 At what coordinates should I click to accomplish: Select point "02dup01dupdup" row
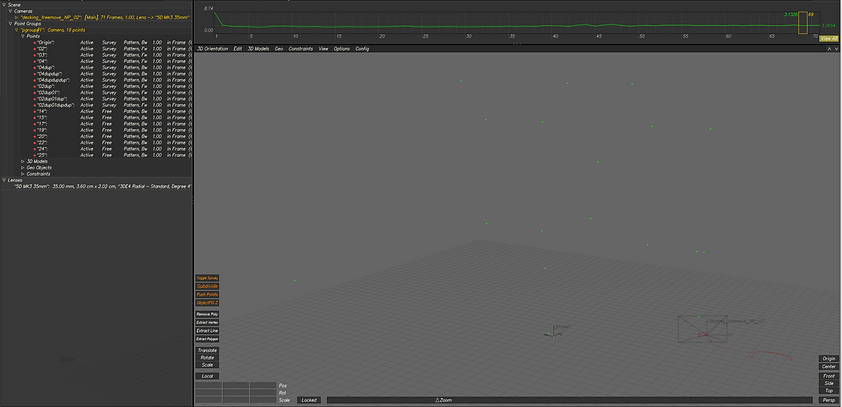112,105
